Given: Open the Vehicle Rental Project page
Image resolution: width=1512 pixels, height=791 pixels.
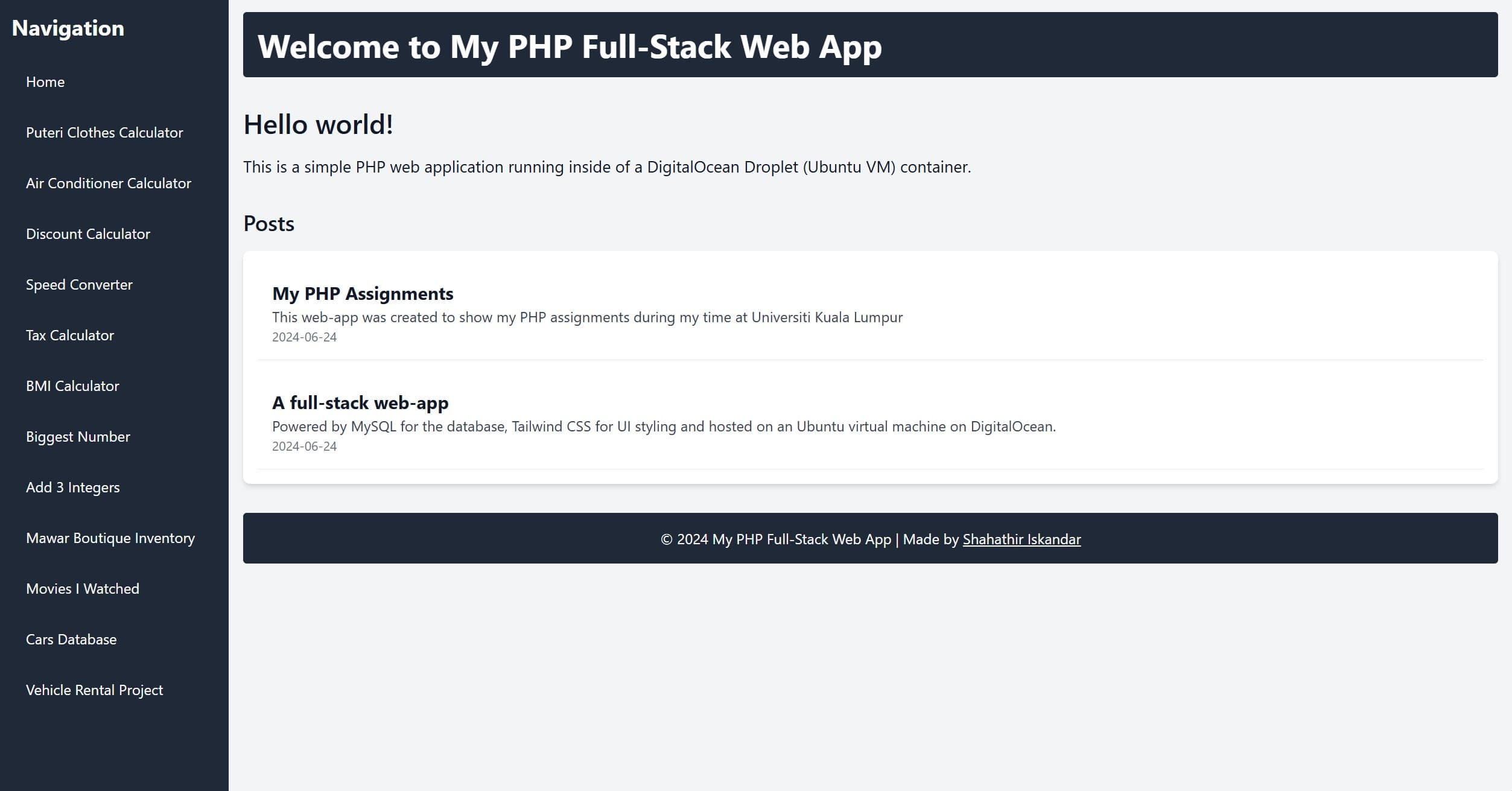Looking at the screenshot, I should [x=95, y=690].
